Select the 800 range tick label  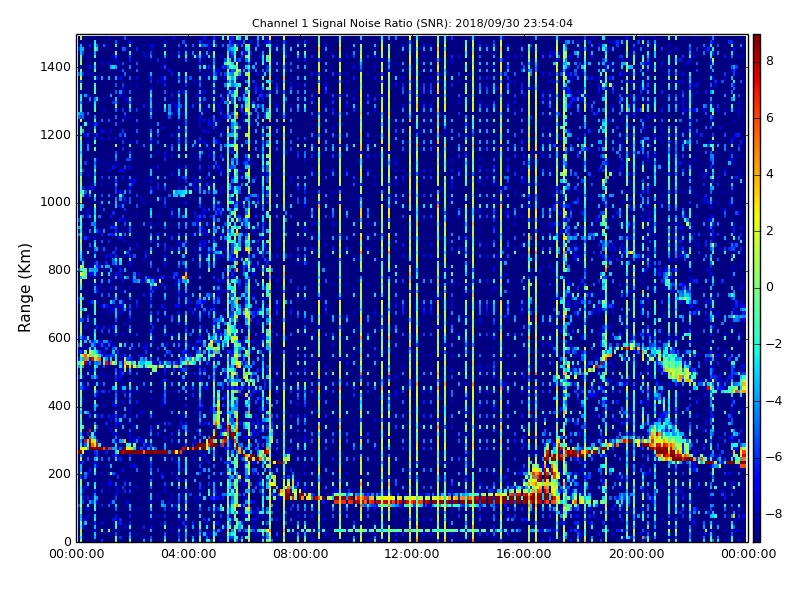pyautogui.click(x=59, y=270)
